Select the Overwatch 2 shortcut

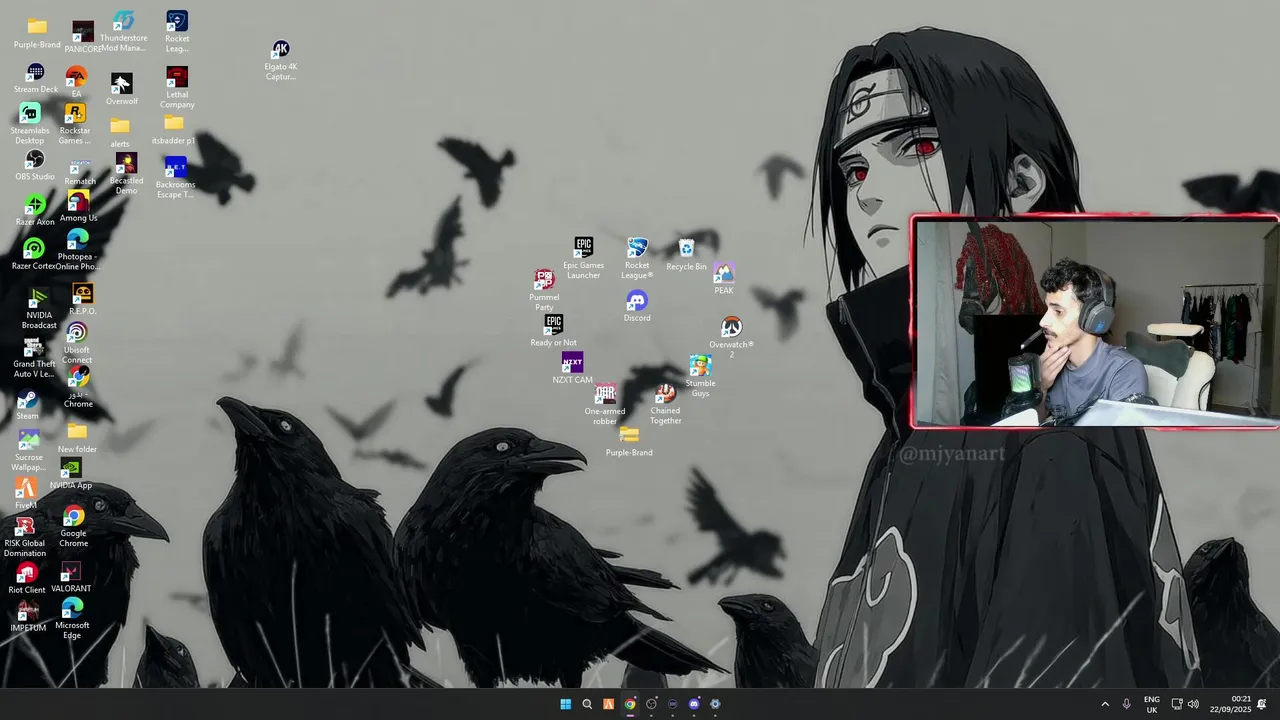pyautogui.click(x=731, y=338)
